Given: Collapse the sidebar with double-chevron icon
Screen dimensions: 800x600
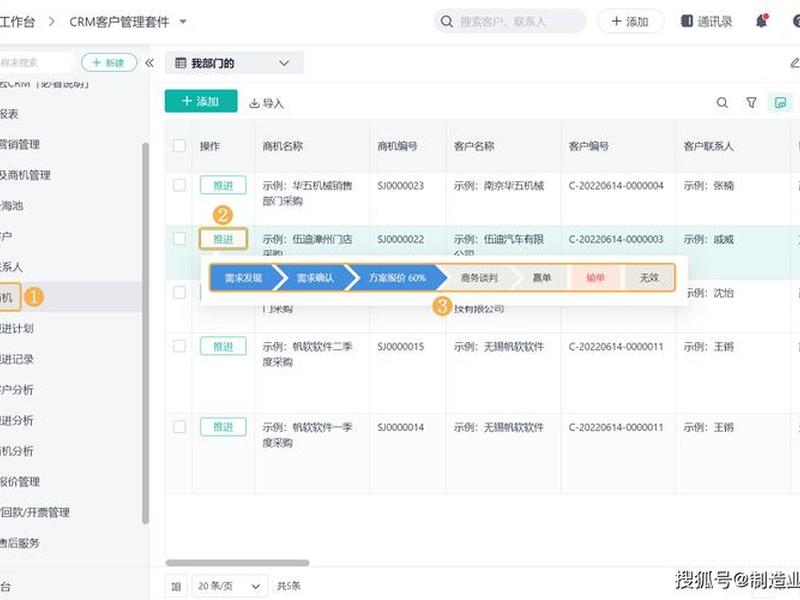Looking at the screenshot, I should coord(149,63).
